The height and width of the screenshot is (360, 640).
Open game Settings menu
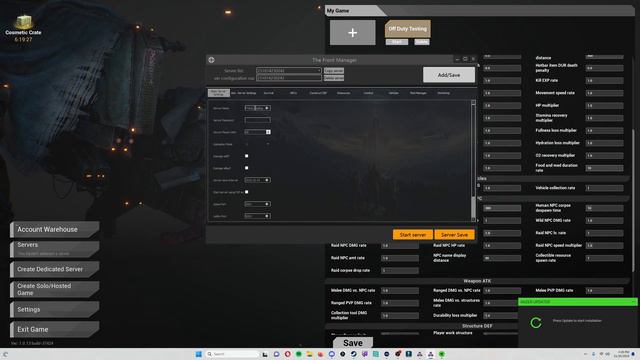click(55, 309)
